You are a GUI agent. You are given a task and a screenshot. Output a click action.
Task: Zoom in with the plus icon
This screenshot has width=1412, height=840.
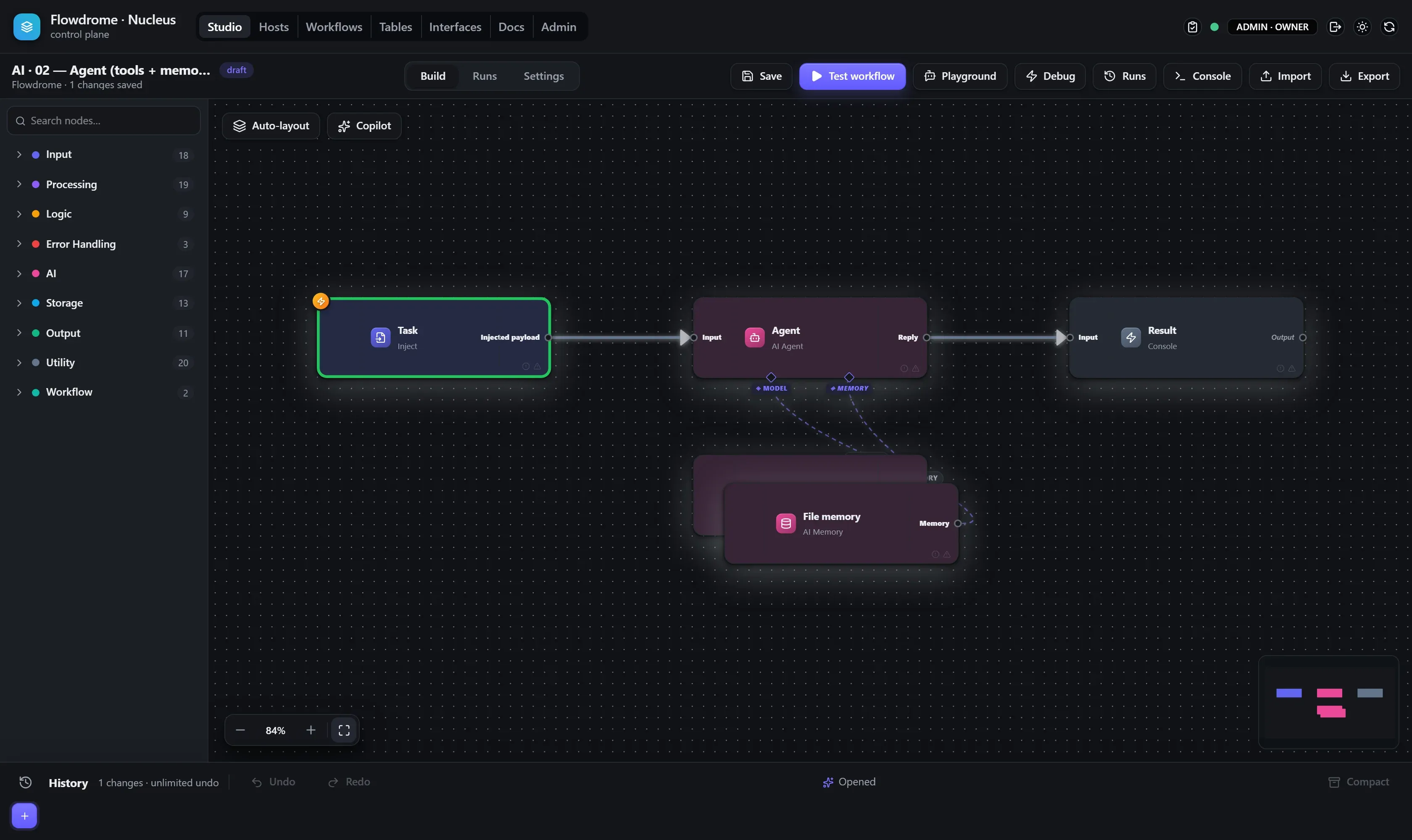[x=311, y=730]
